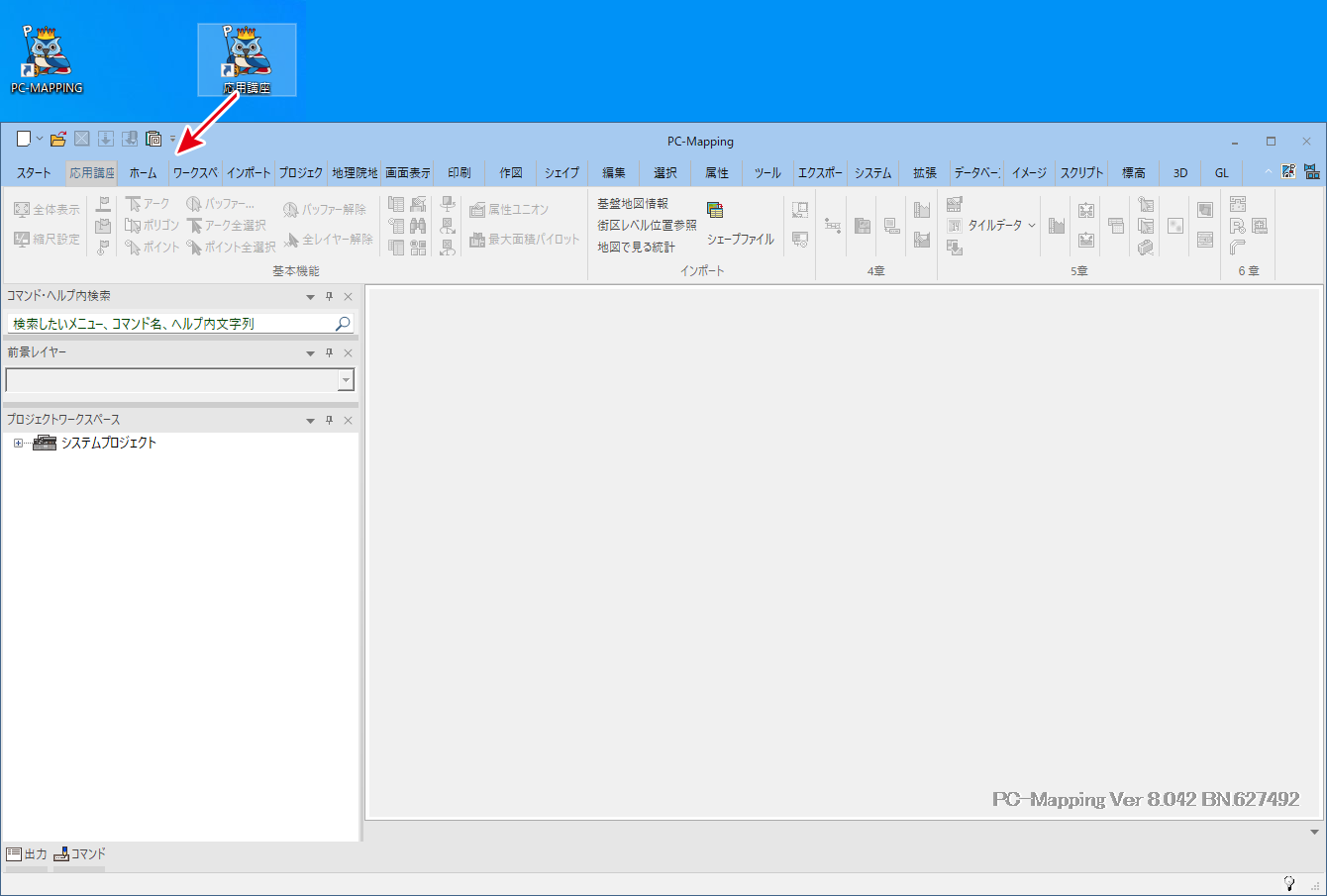The image size is (1327, 896).
Task: Click the 全体表示 button
Action: [47, 209]
